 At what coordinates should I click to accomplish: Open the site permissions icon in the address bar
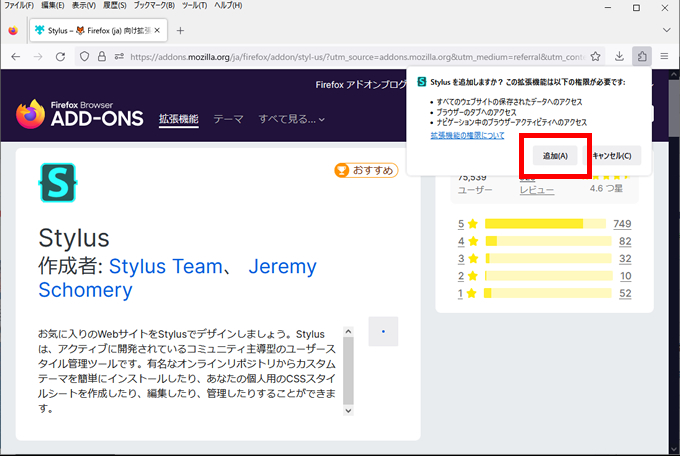119,56
